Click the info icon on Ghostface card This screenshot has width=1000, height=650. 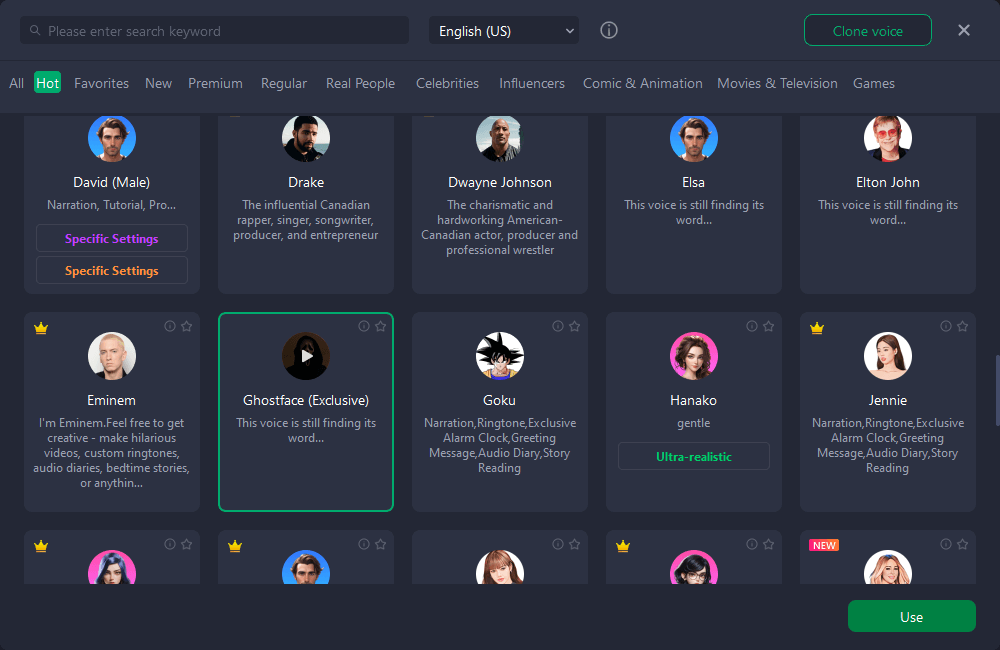coord(364,326)
